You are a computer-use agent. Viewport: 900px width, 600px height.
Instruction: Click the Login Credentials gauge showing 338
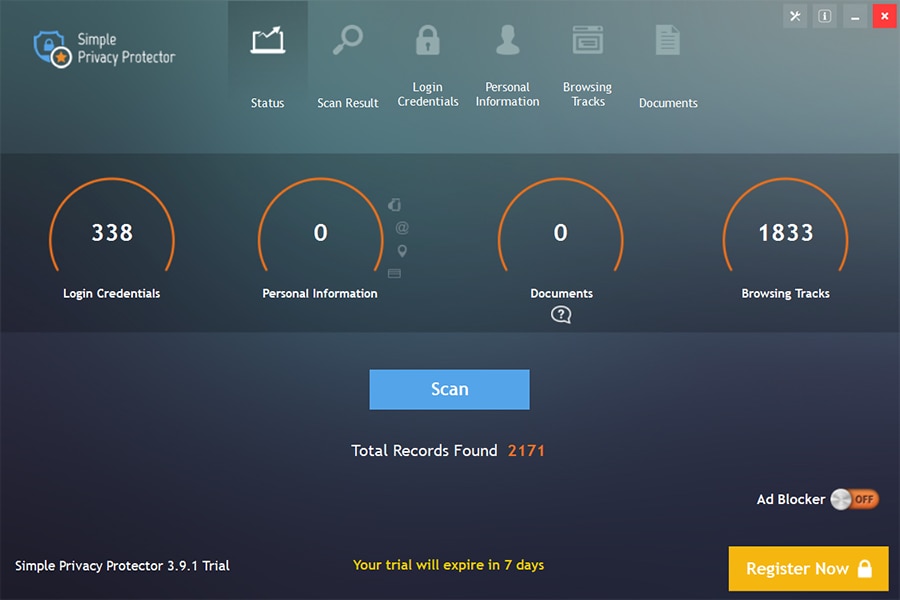[112, 225]
